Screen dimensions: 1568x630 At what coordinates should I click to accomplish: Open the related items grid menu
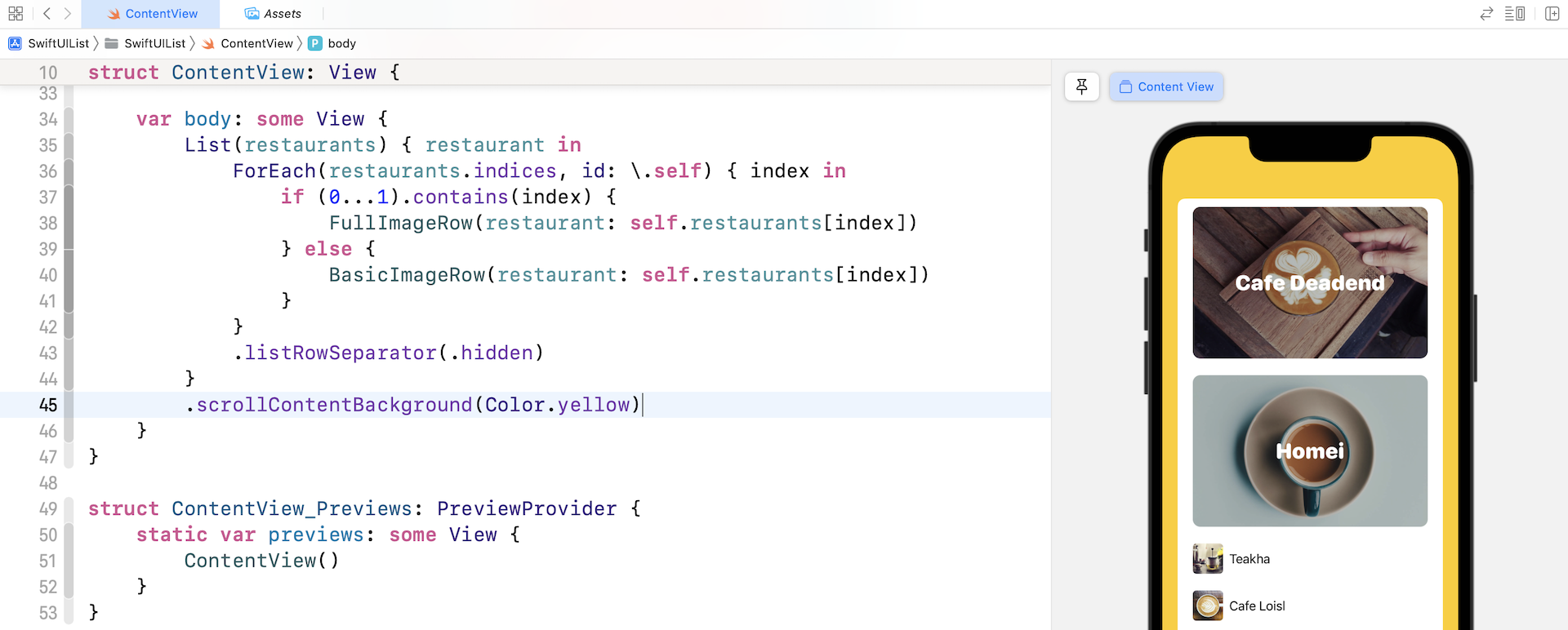click(x=16, y=14)
